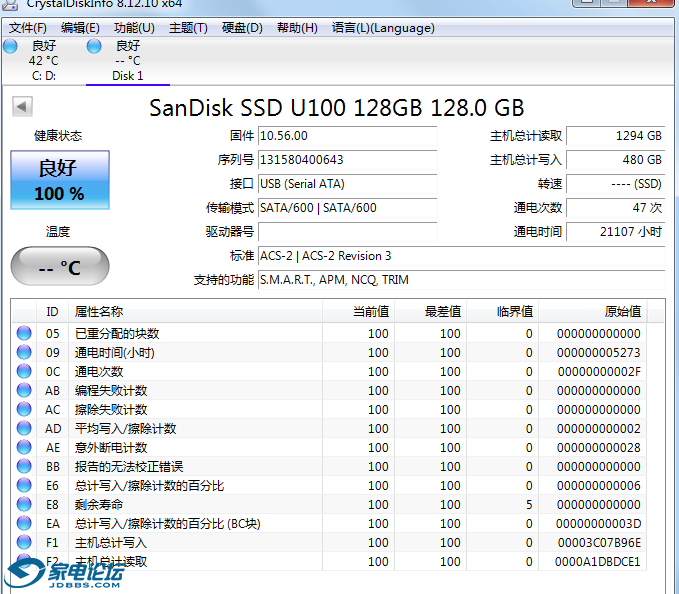Viewport: 679px width, 594px height.
Task: Select the 0C 通电次数 attribute row
Action: (329, 371)
